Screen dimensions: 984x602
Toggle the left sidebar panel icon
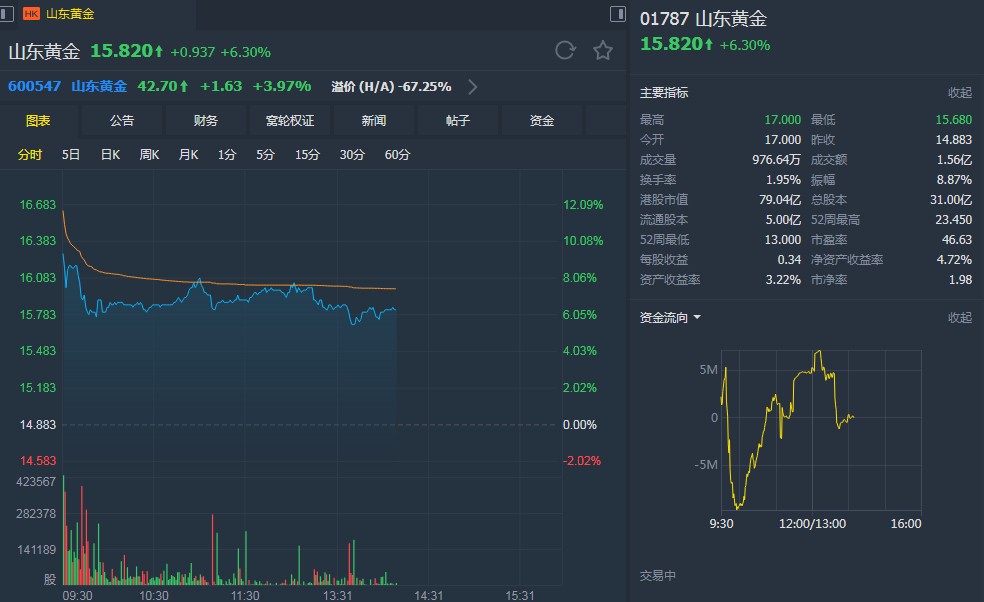[x=7, y=14]
